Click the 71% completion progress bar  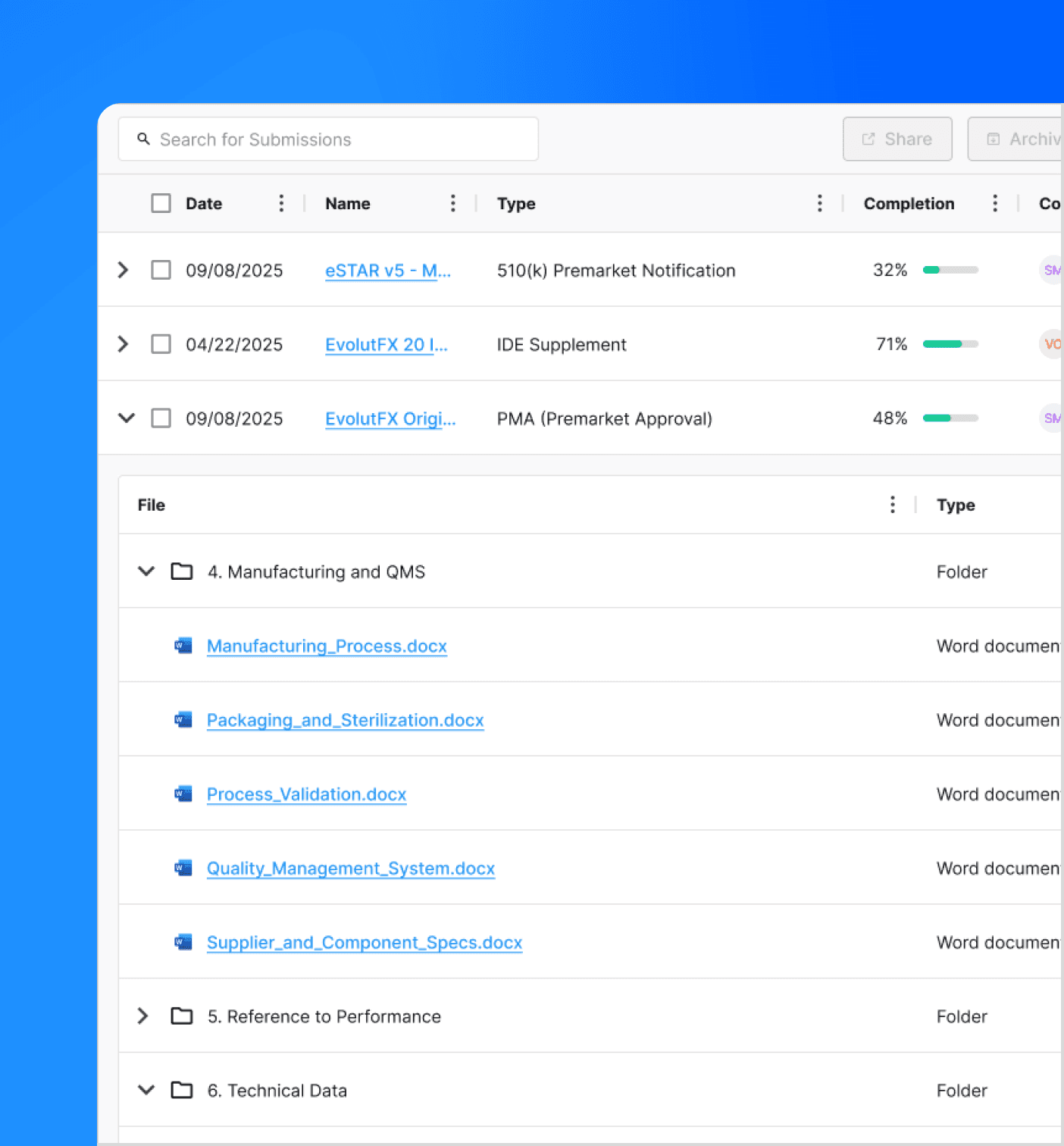tap(950, 344)
